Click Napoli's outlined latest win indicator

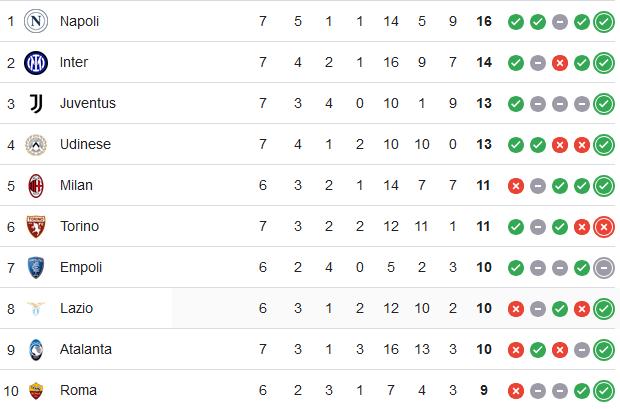click(604, 22)
